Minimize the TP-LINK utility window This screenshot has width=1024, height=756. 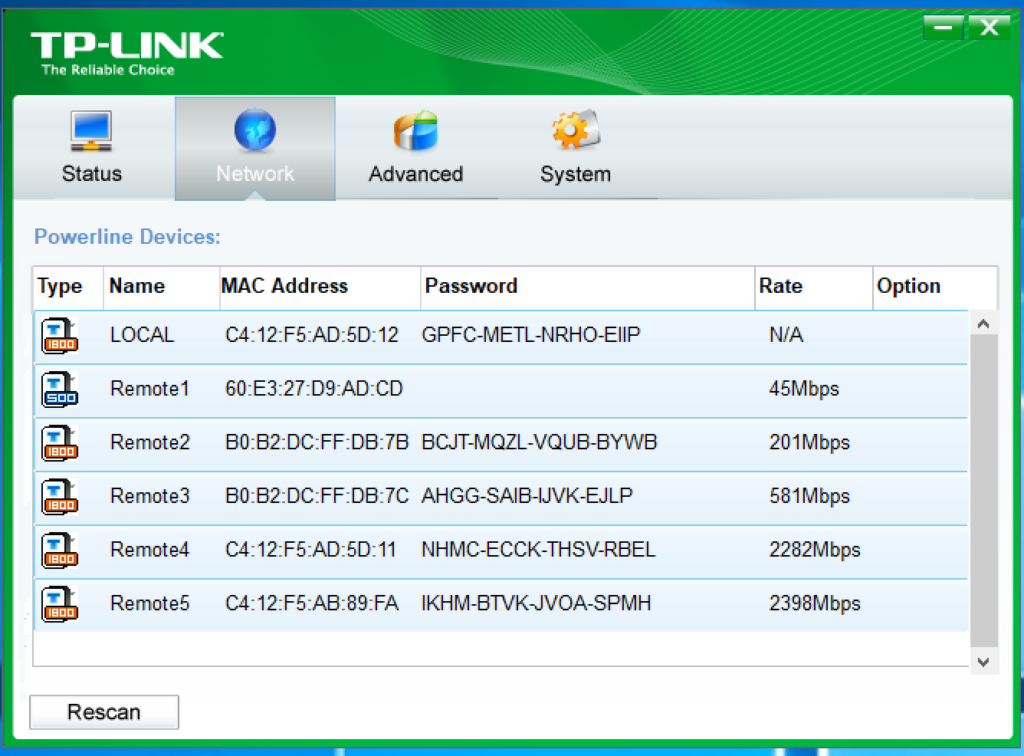[x=942, y=29]
